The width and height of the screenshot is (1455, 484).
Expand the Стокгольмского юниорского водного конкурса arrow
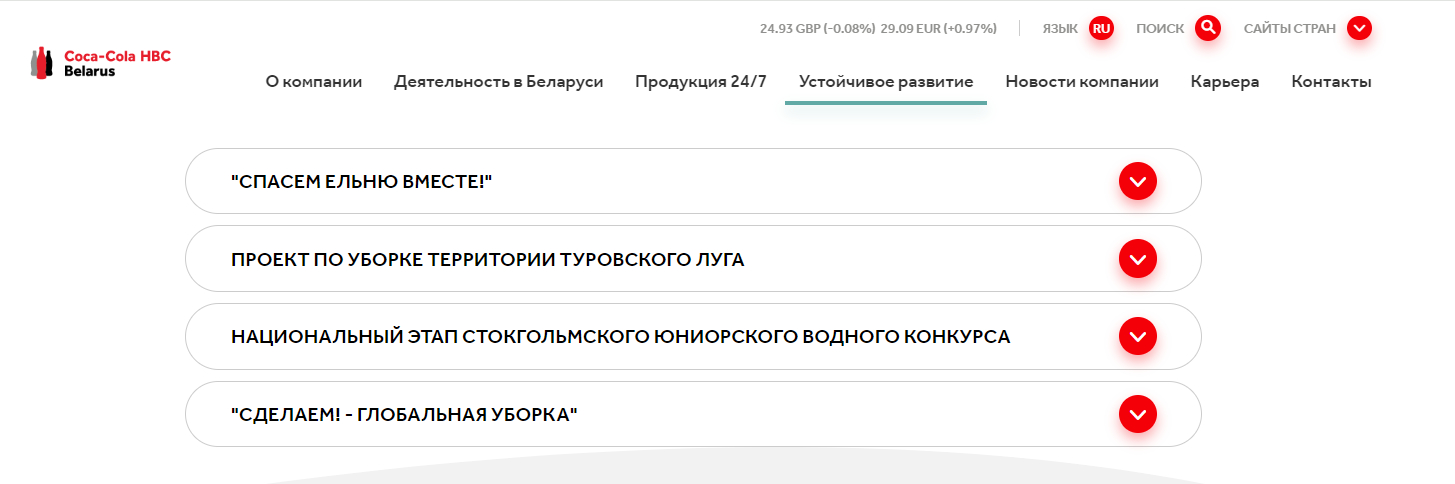1137,337
